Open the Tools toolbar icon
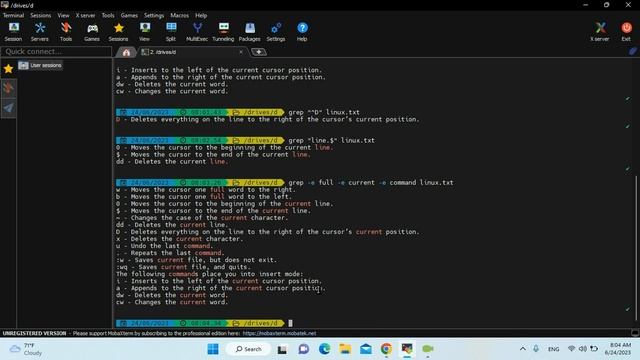Screen dimensions: 640x360 coord(66,32)
